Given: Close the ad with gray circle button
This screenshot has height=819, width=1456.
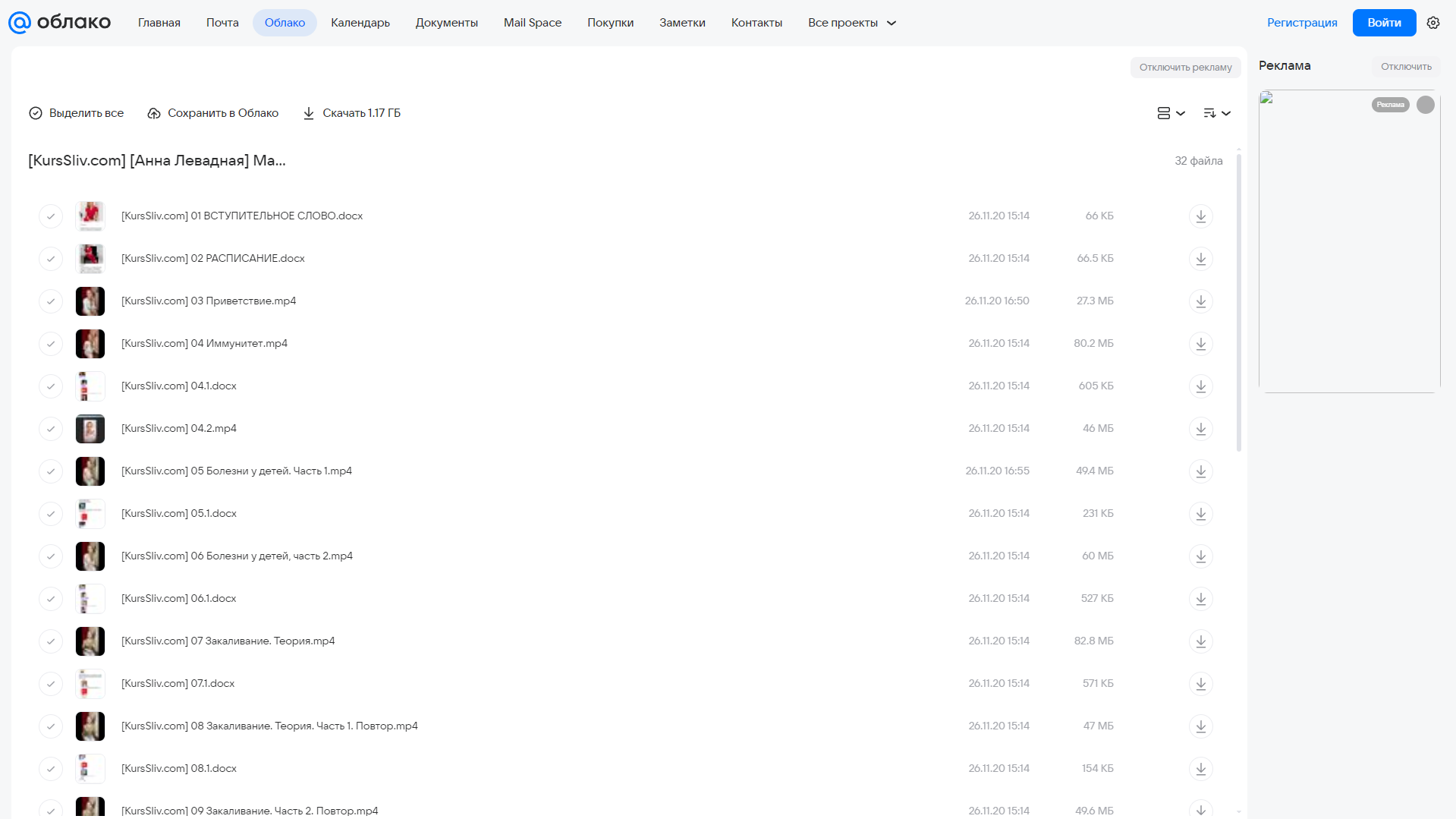Looking at the screenshot, I should [1426, 105].
